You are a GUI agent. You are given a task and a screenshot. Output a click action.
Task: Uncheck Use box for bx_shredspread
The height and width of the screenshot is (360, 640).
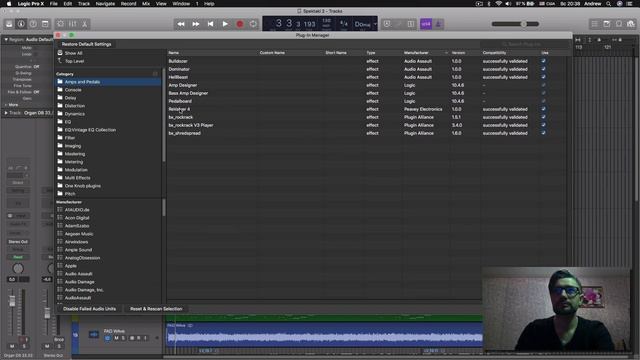(543, 133)
